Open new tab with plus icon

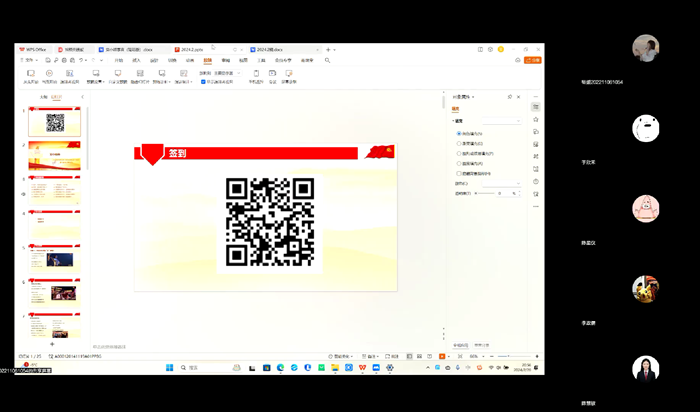(x=328, y=49)
